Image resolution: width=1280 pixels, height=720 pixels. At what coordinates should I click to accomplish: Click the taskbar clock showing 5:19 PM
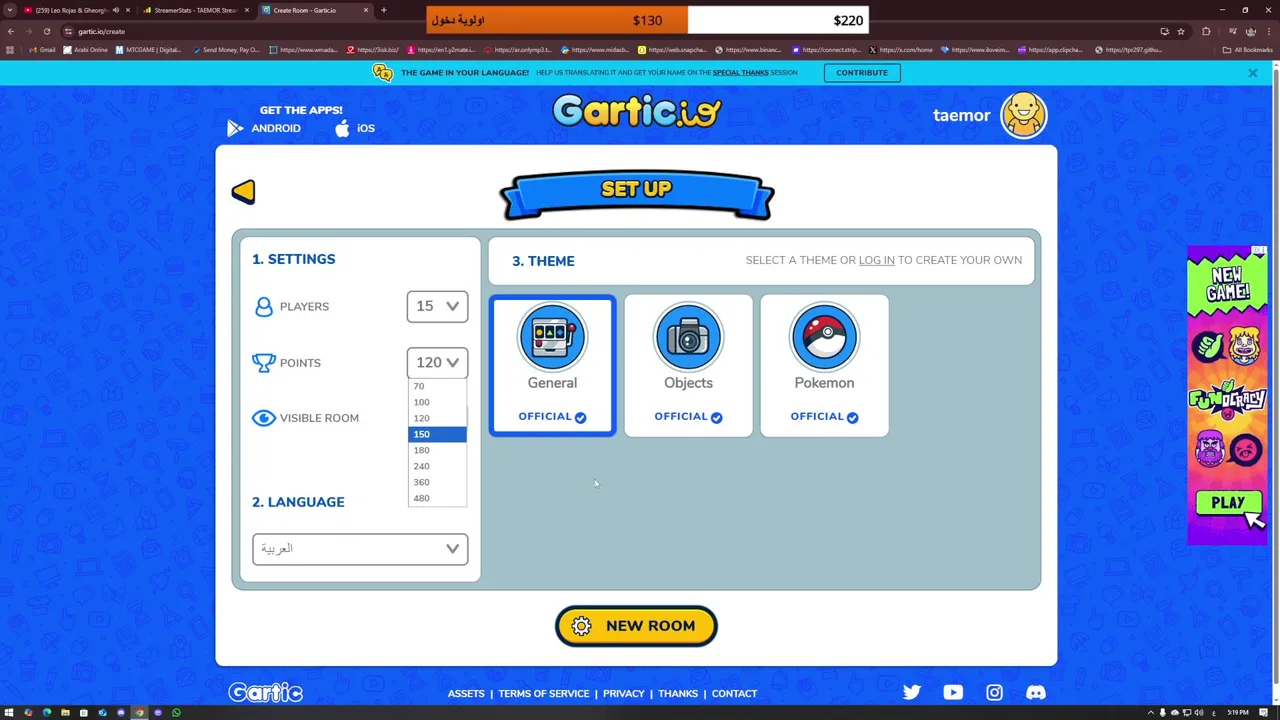point(1238,713)
